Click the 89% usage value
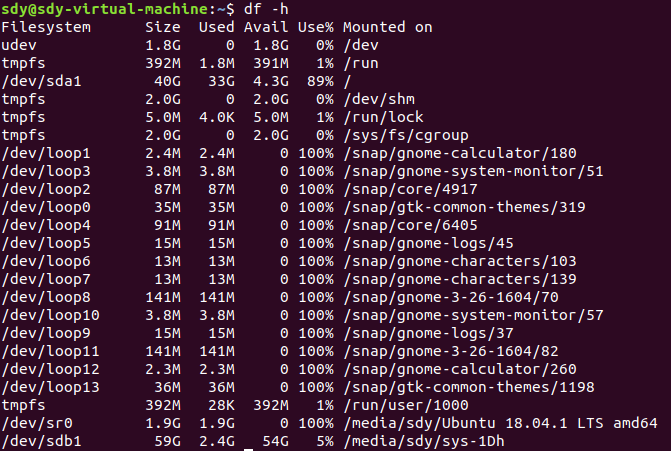Image resolution: width=671 pixels, height=451 pixels. click(319, 81)
